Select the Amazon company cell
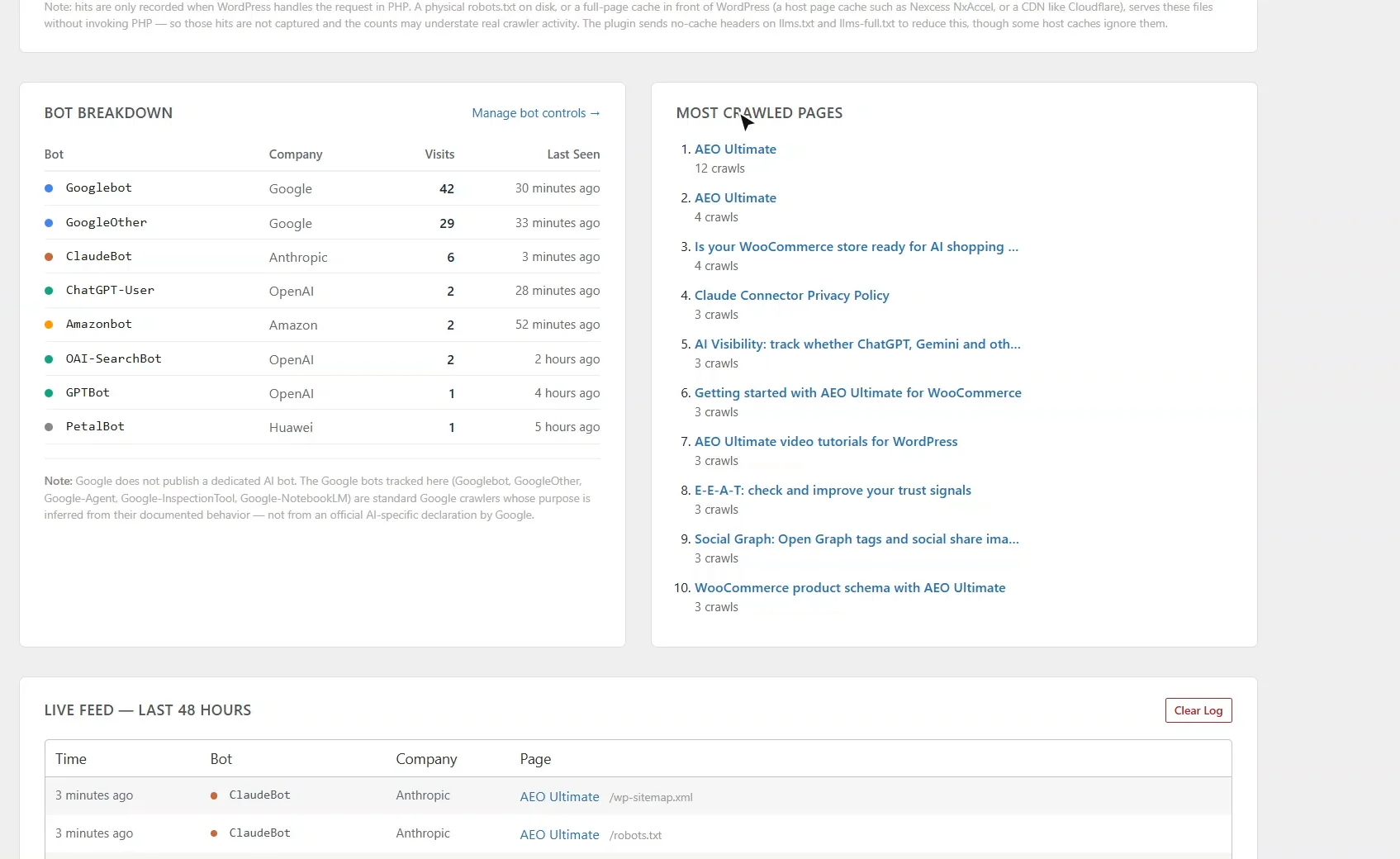 (293, 325)
